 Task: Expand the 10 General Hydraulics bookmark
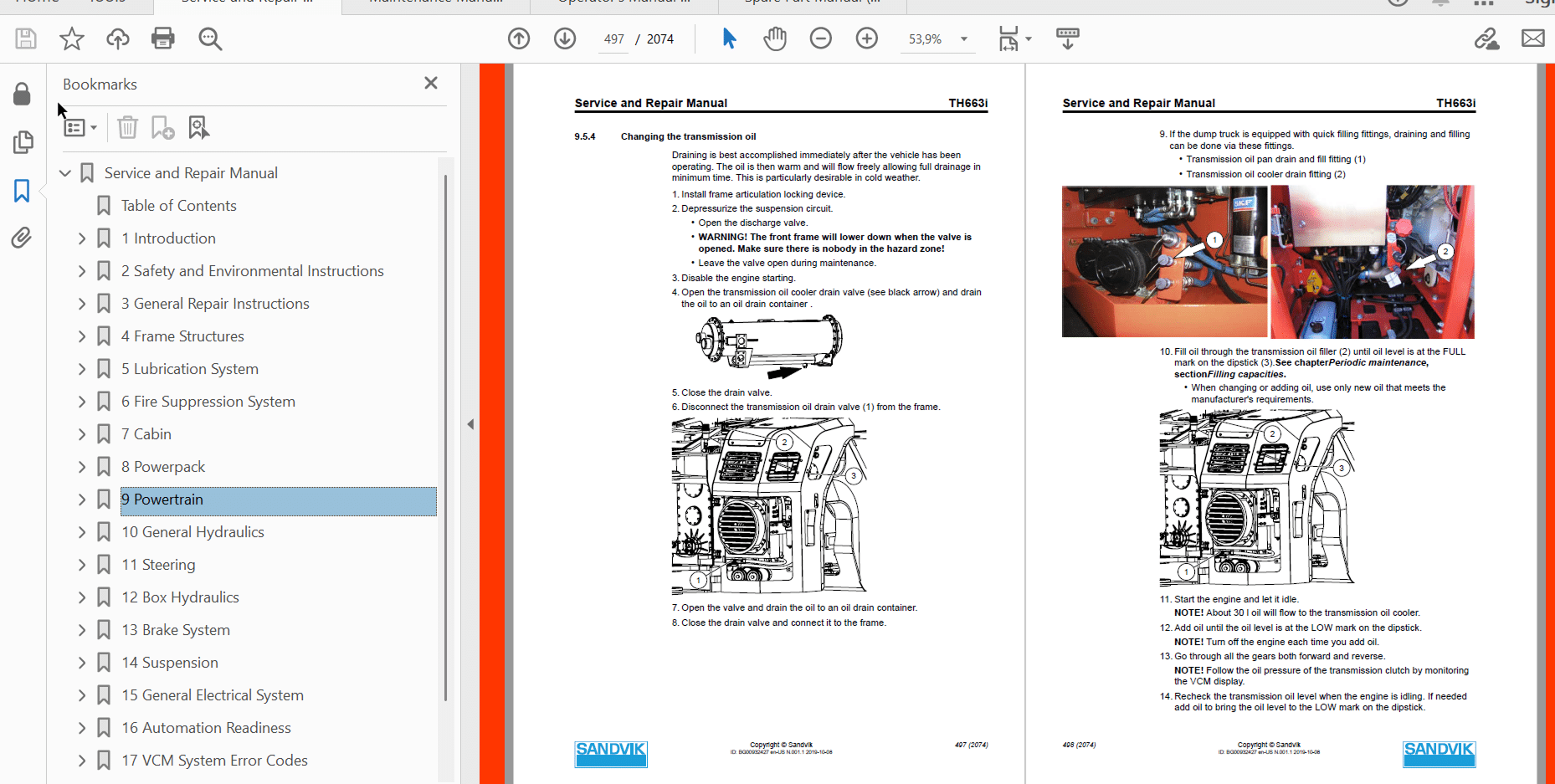82,532
